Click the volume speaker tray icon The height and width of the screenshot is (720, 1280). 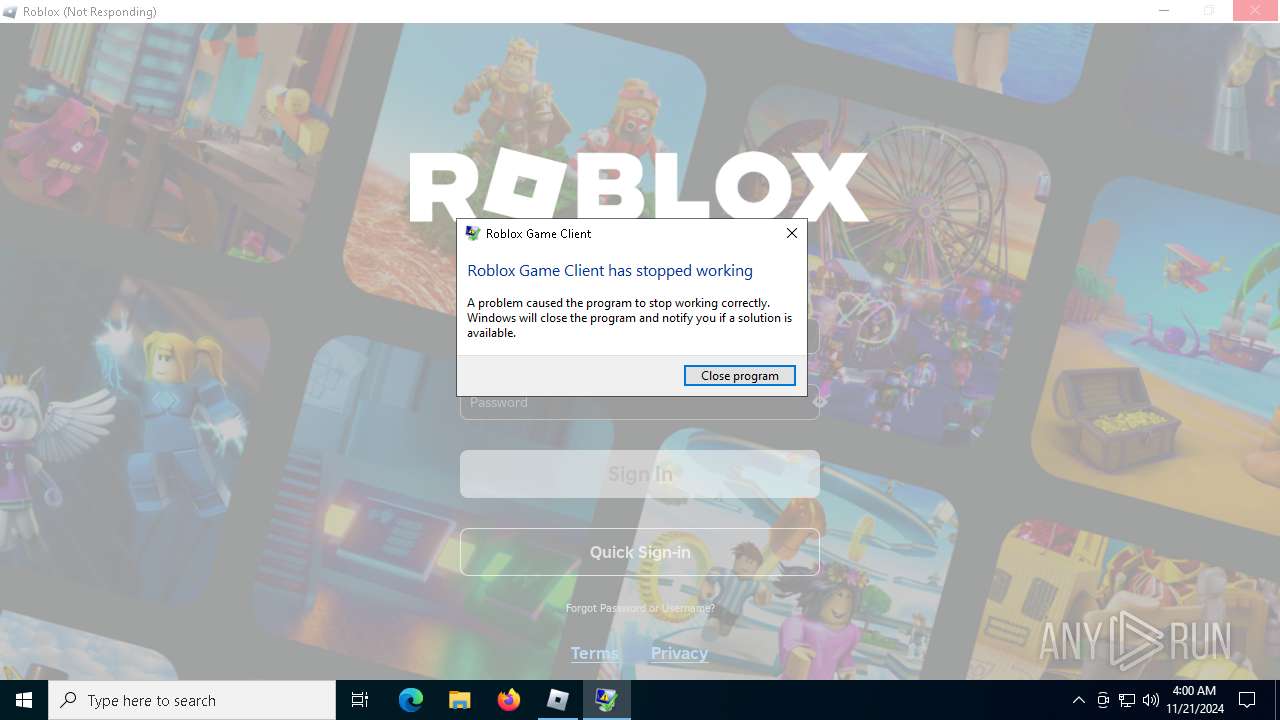[1151, 700]
